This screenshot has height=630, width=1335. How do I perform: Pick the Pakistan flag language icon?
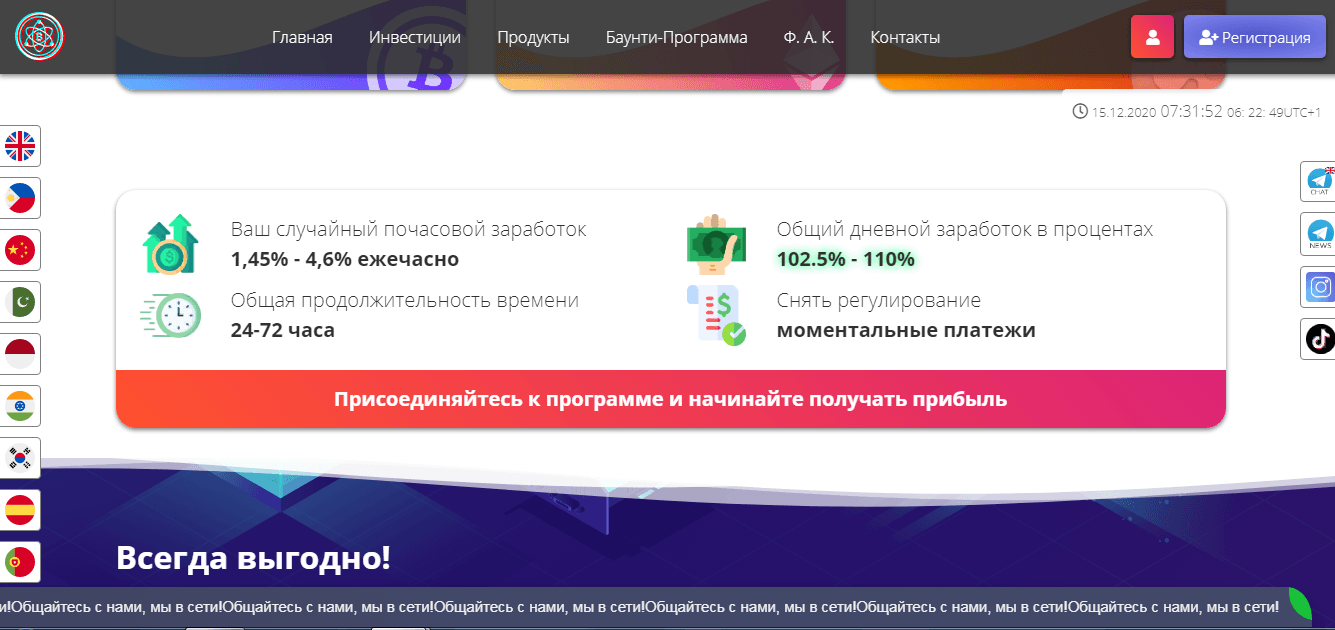[x=20, y=302]
